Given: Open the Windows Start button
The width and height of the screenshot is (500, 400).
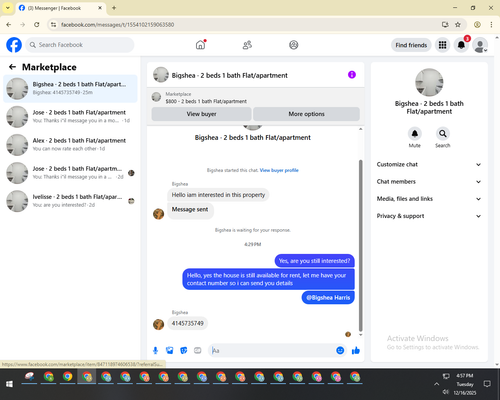Looking at the screenshot, I should 9,384.
